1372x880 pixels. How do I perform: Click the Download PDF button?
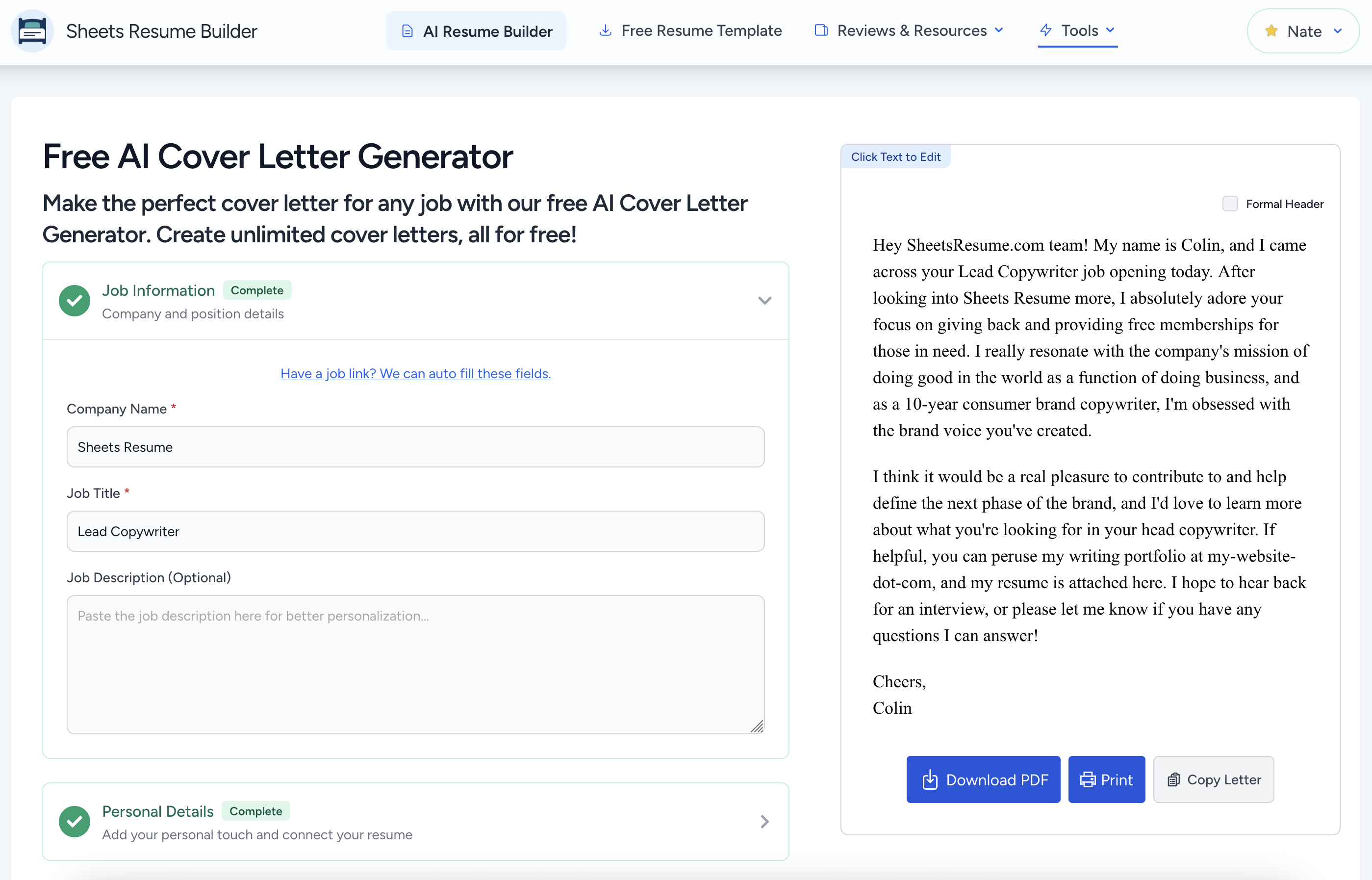(983, 779)
